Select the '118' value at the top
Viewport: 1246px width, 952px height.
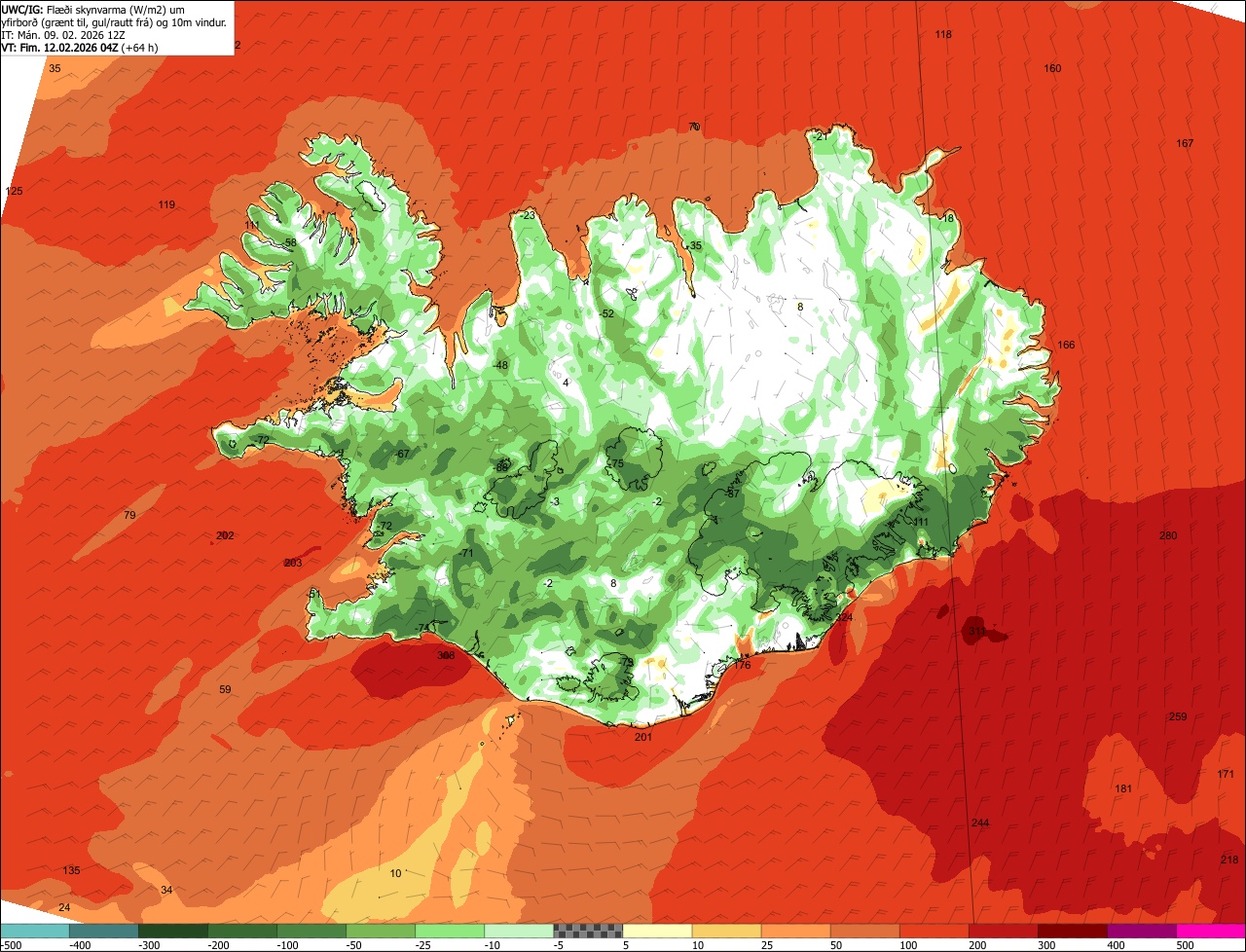(943, 35)
